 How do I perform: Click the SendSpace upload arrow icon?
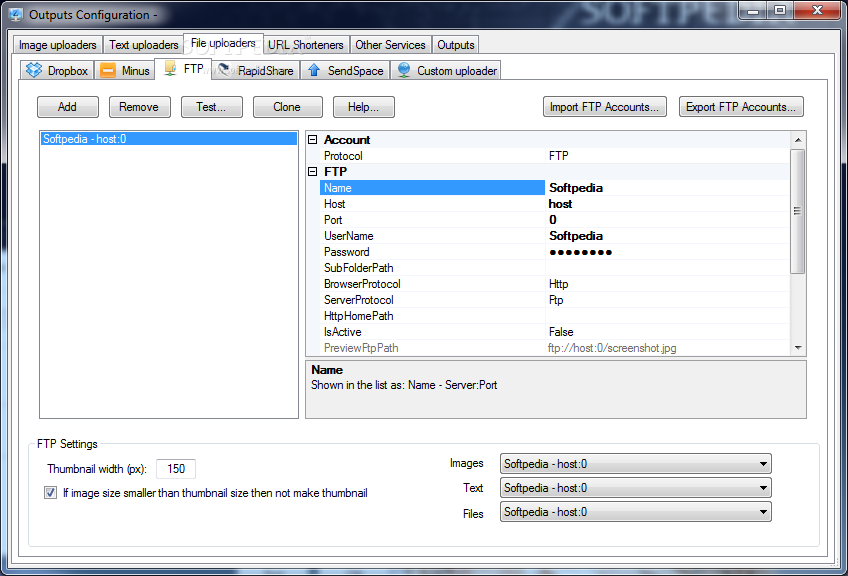[x=314, y=70]
